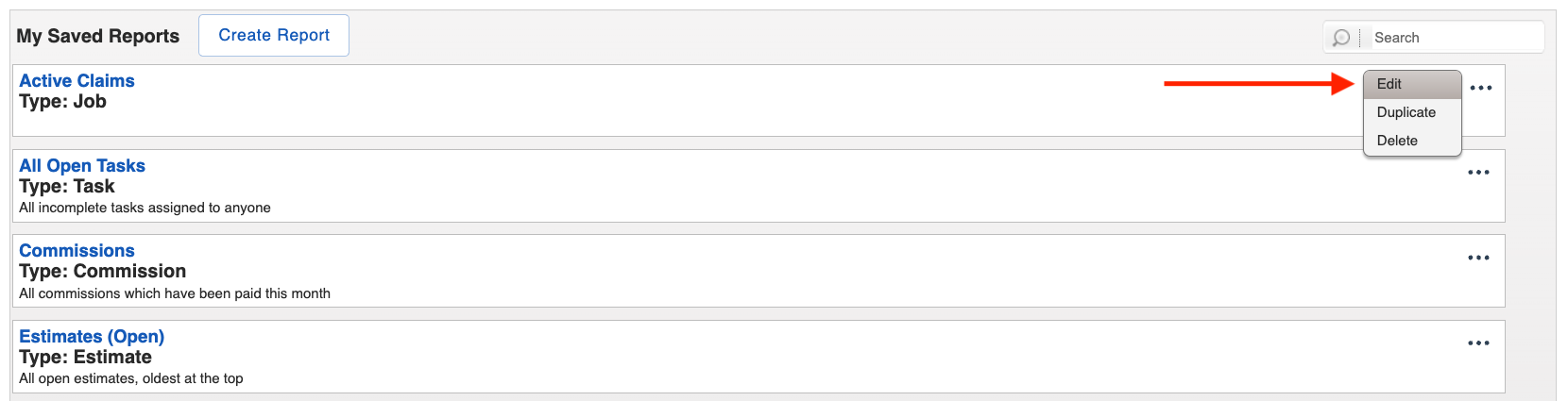Click the 'Type: Job' label under Active Claims
The image size is (1568, 401).
pos(62,102)
